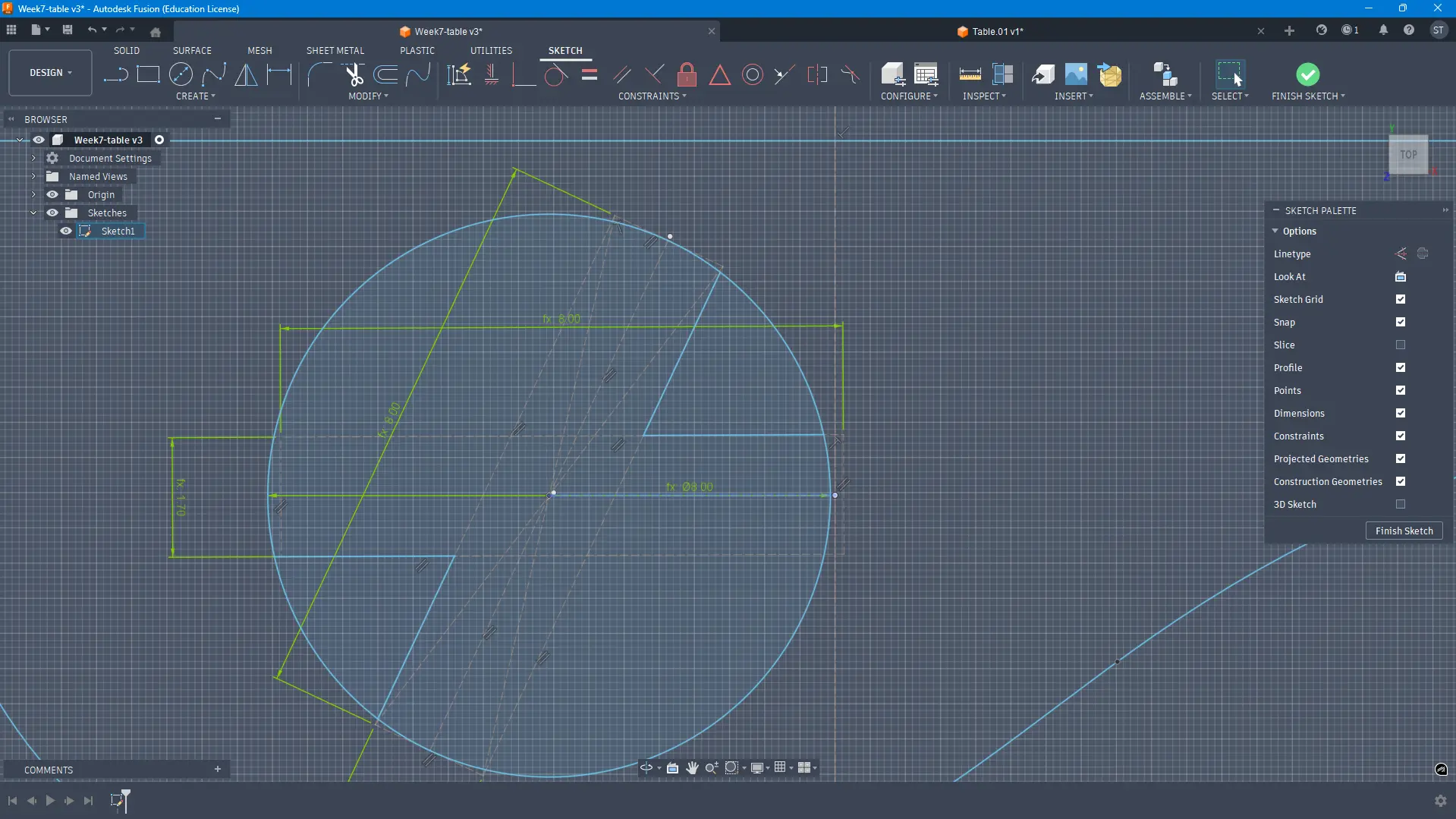The image size is (1456, 819).
Task: Disable the Sketch Grid checkbox
Action: coord(1401,299)
